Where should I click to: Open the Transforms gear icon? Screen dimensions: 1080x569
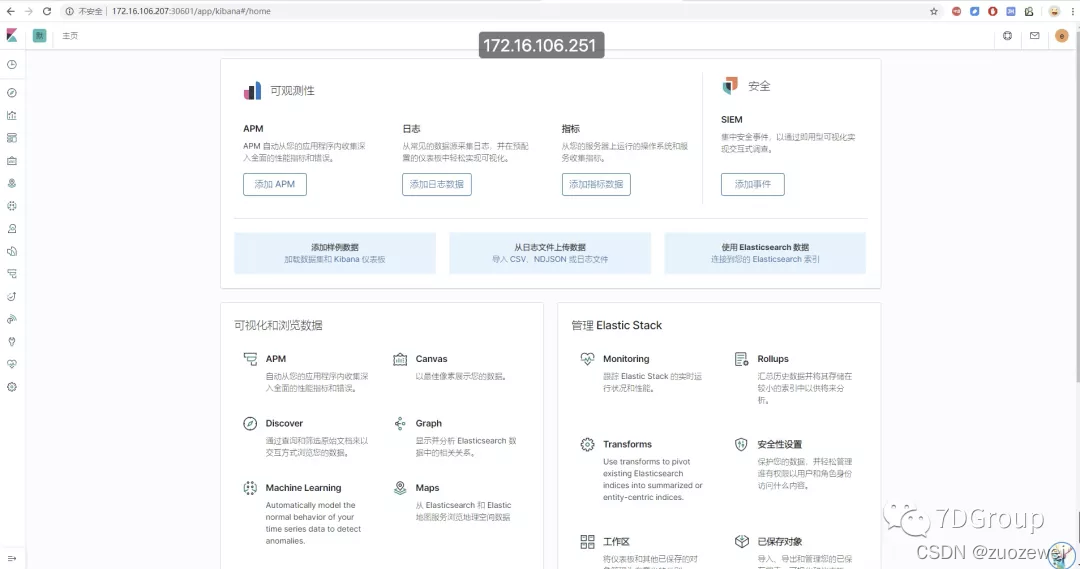588,444
